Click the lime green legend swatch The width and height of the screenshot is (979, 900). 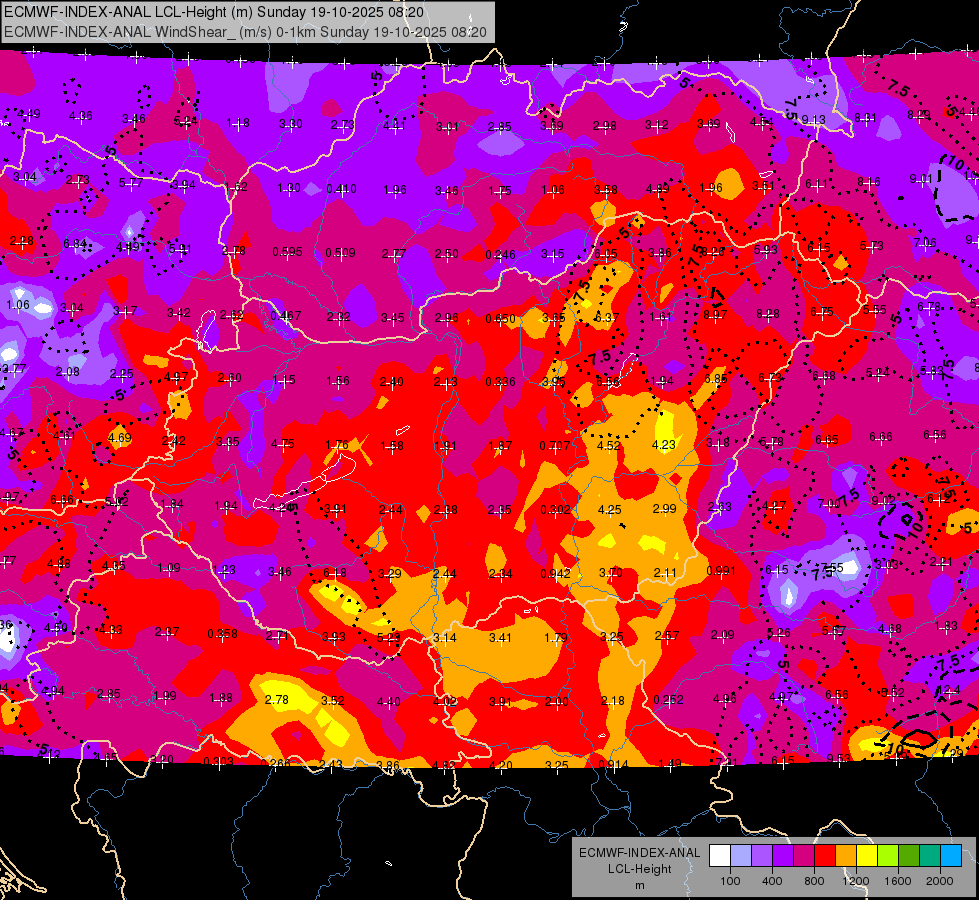point(888,856)
